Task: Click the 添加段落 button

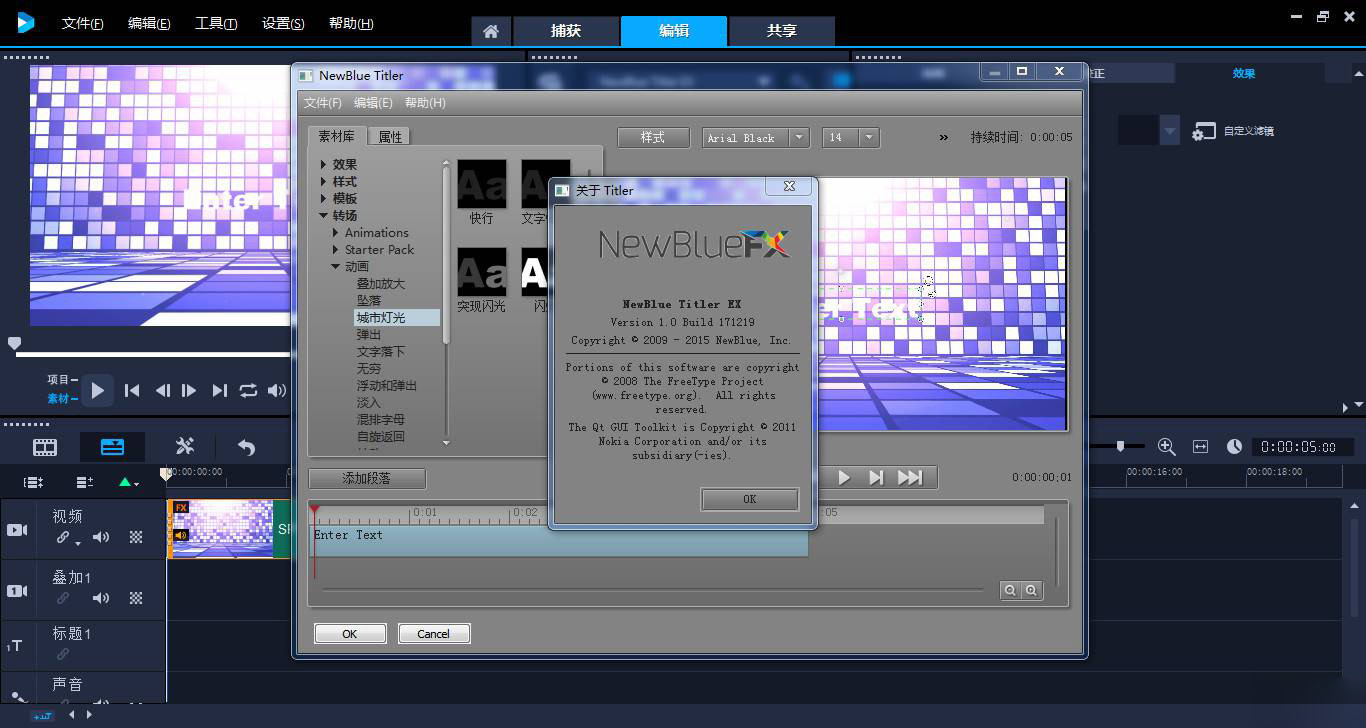Action: [x=367, y=479]
